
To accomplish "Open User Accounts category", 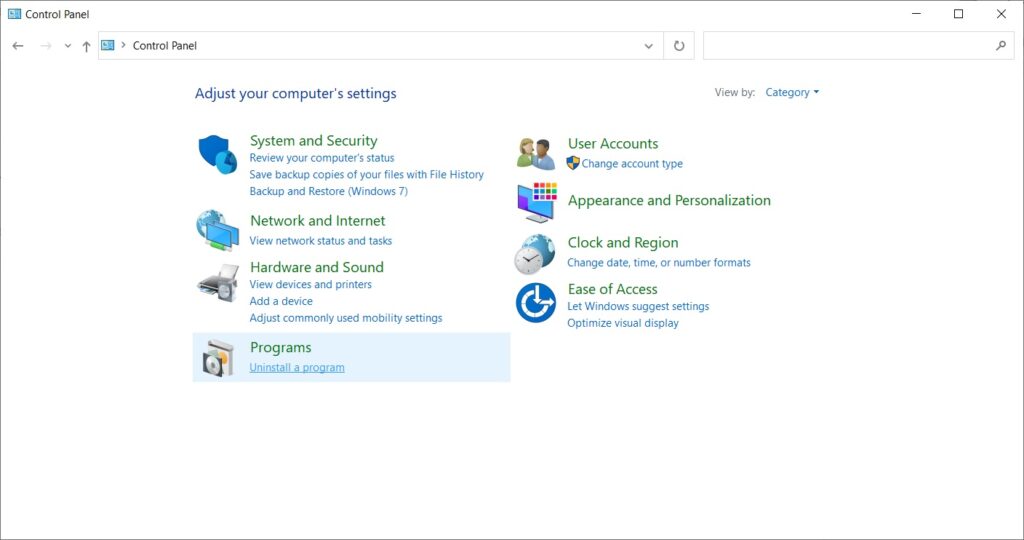I will click(613, 144).
